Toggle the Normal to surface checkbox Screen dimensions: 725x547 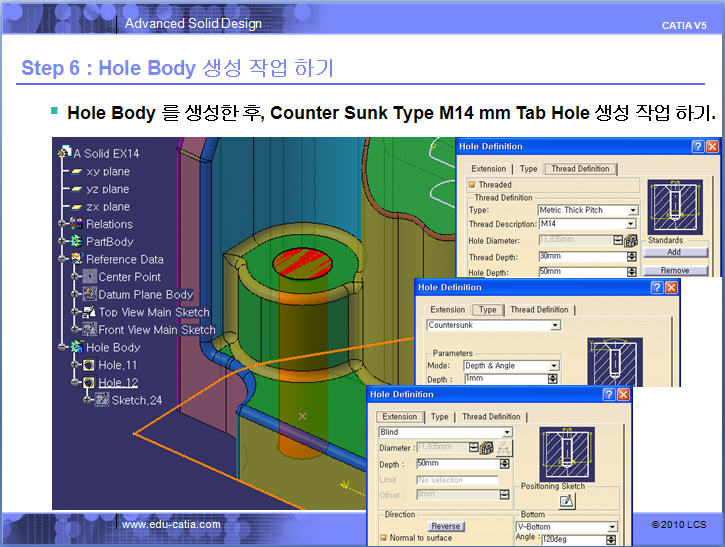coord(383,538)
